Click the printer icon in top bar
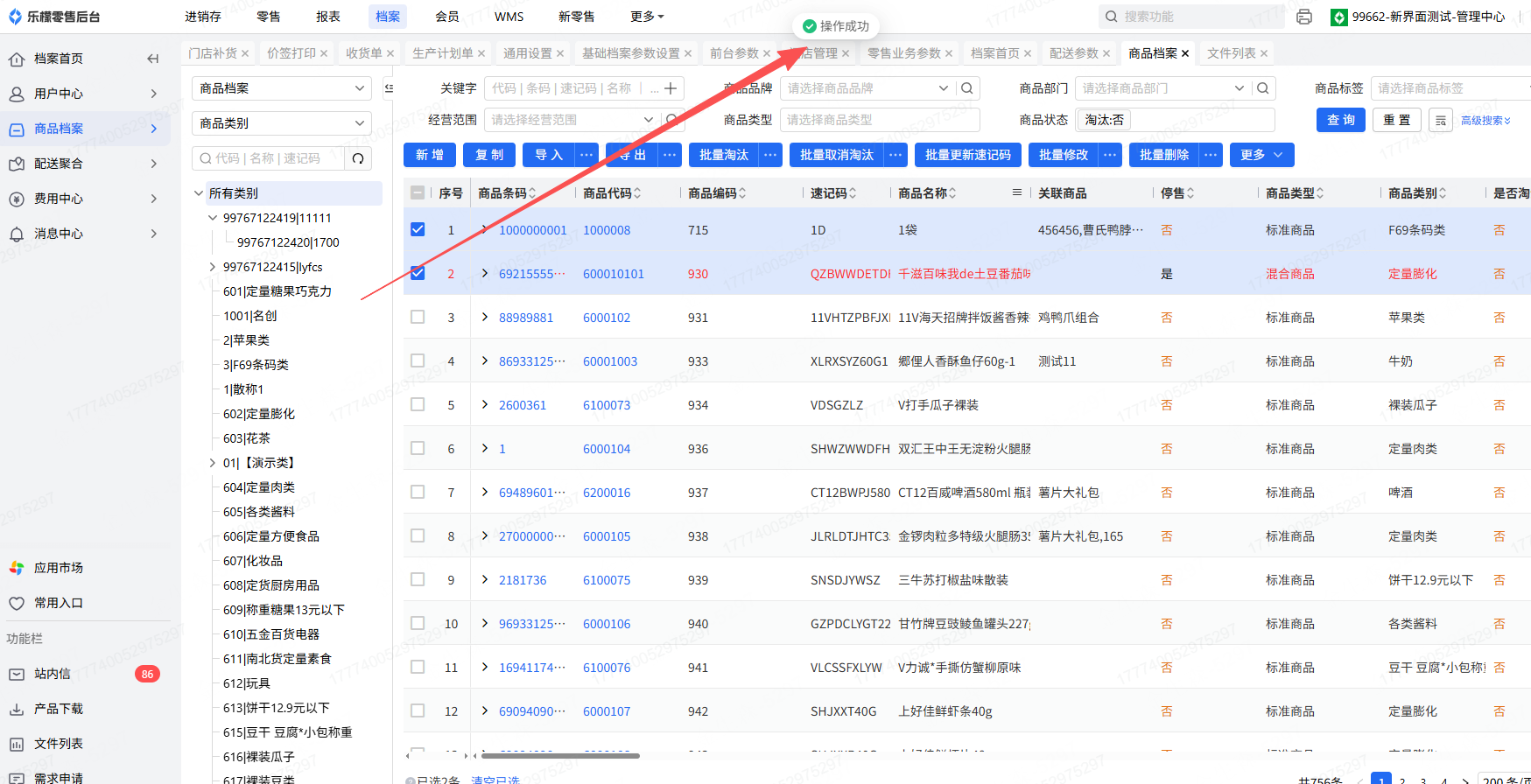The height and width of the screenshot is (784, 1531). (1304, 17)
